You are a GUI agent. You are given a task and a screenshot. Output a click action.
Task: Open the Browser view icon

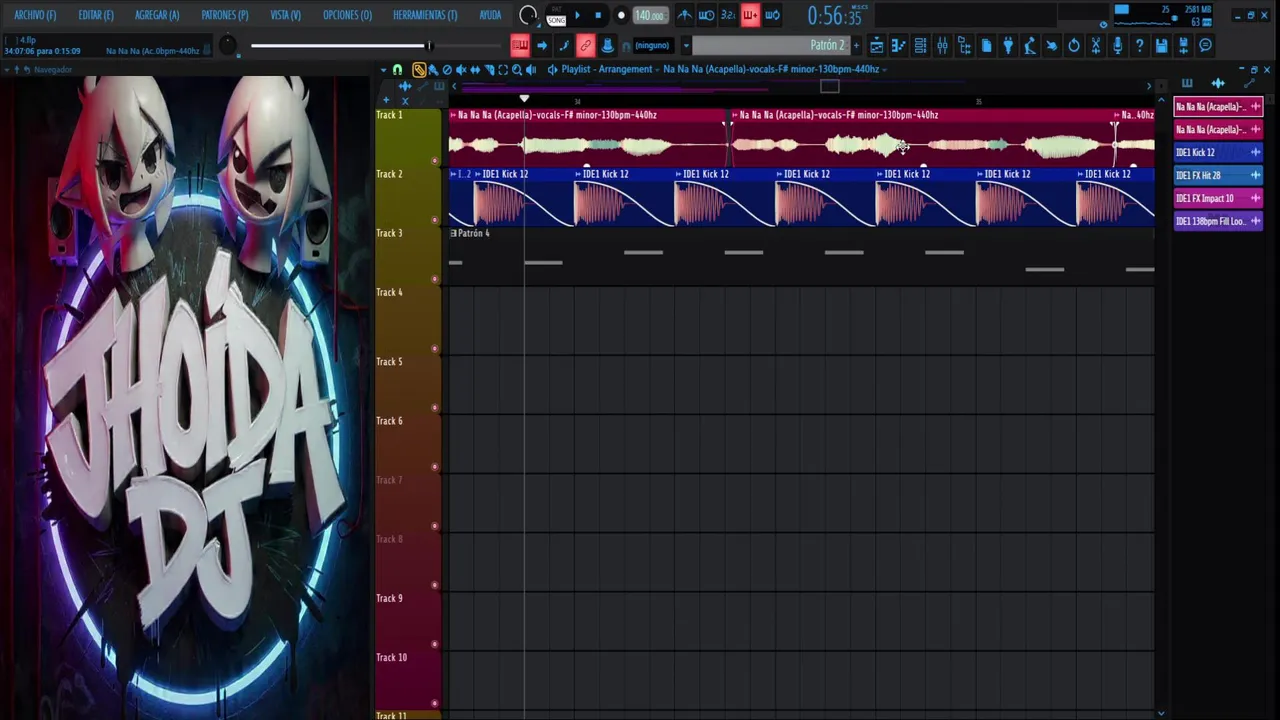coord(964,45)
